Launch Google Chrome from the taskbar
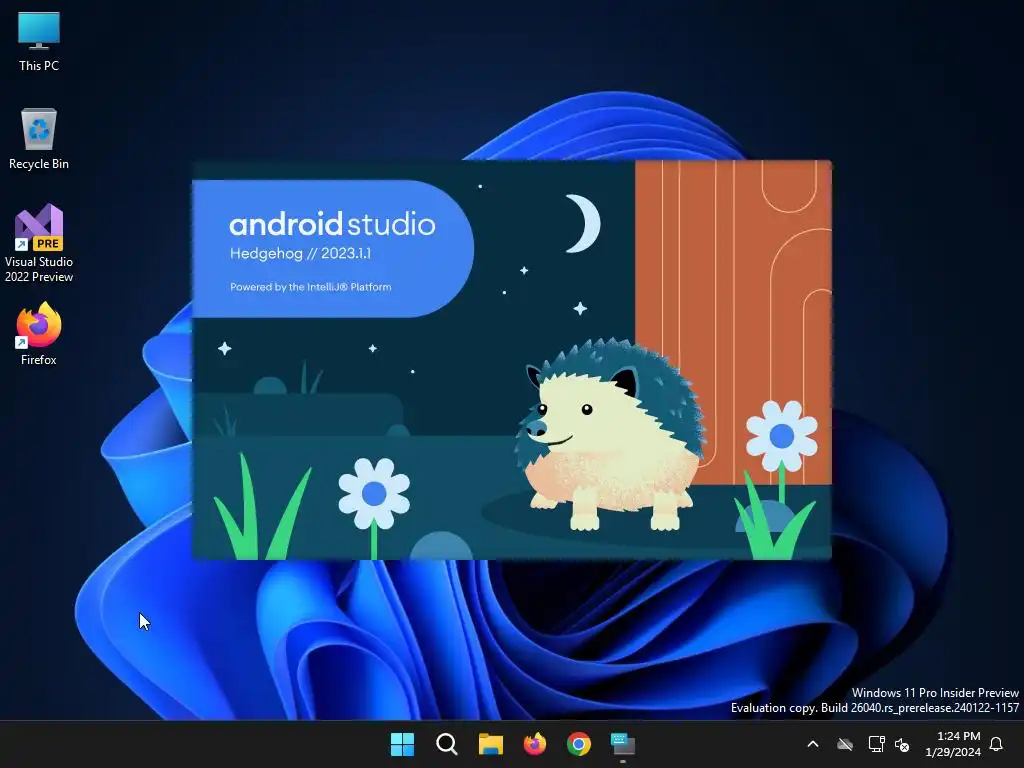 pyautogui.click(x=579, y=744)
